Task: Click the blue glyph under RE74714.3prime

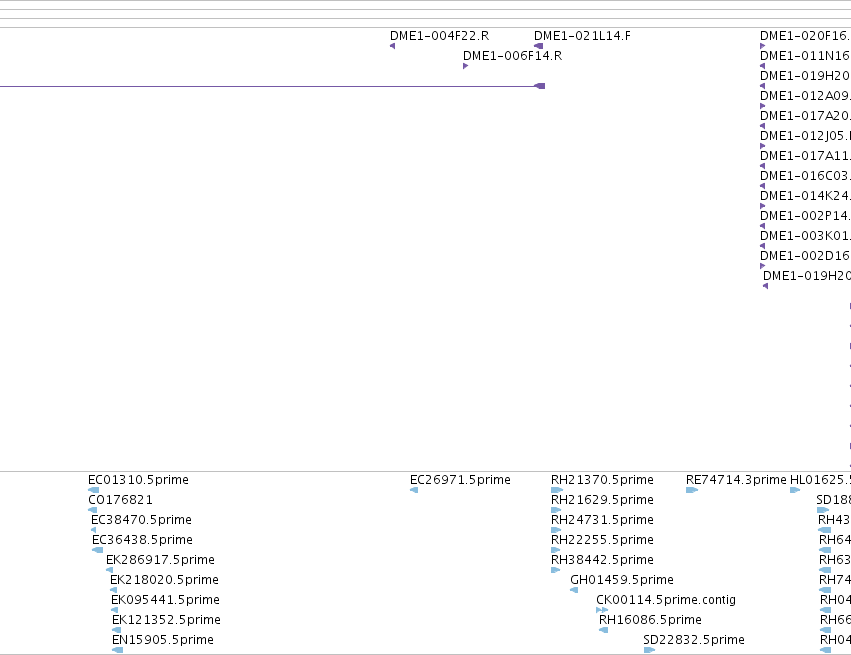Action: pos(691,490)
